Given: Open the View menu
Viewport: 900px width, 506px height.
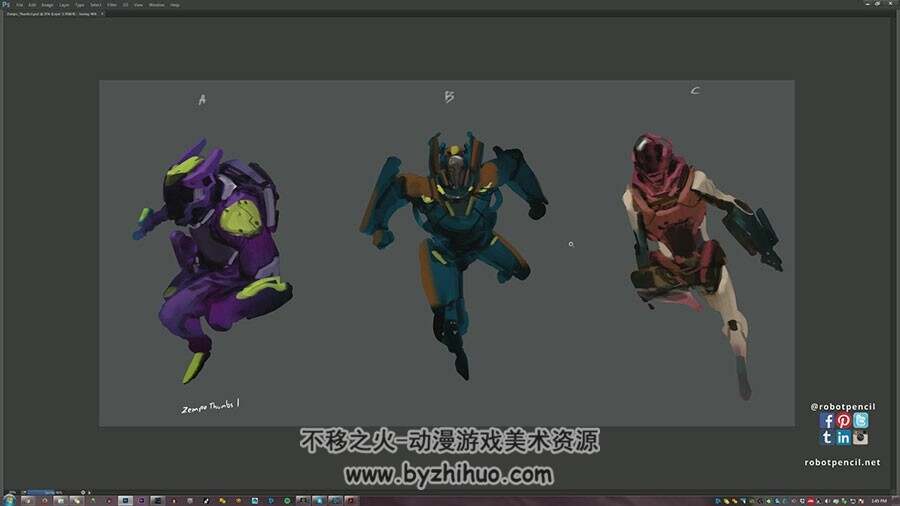Looking at the screenshot, I should tap(138, 5).
